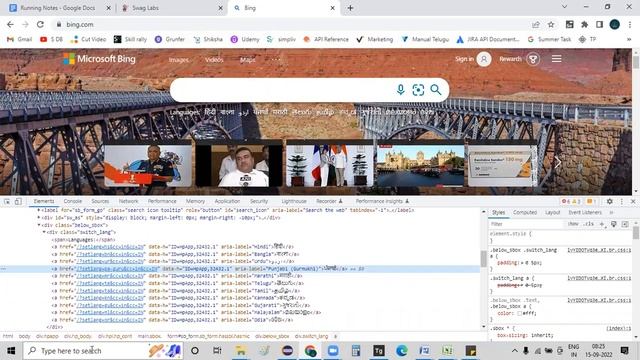The image size is (640, 360).
Task: Close the DevTools panel
Action: (x=633, y=201)
